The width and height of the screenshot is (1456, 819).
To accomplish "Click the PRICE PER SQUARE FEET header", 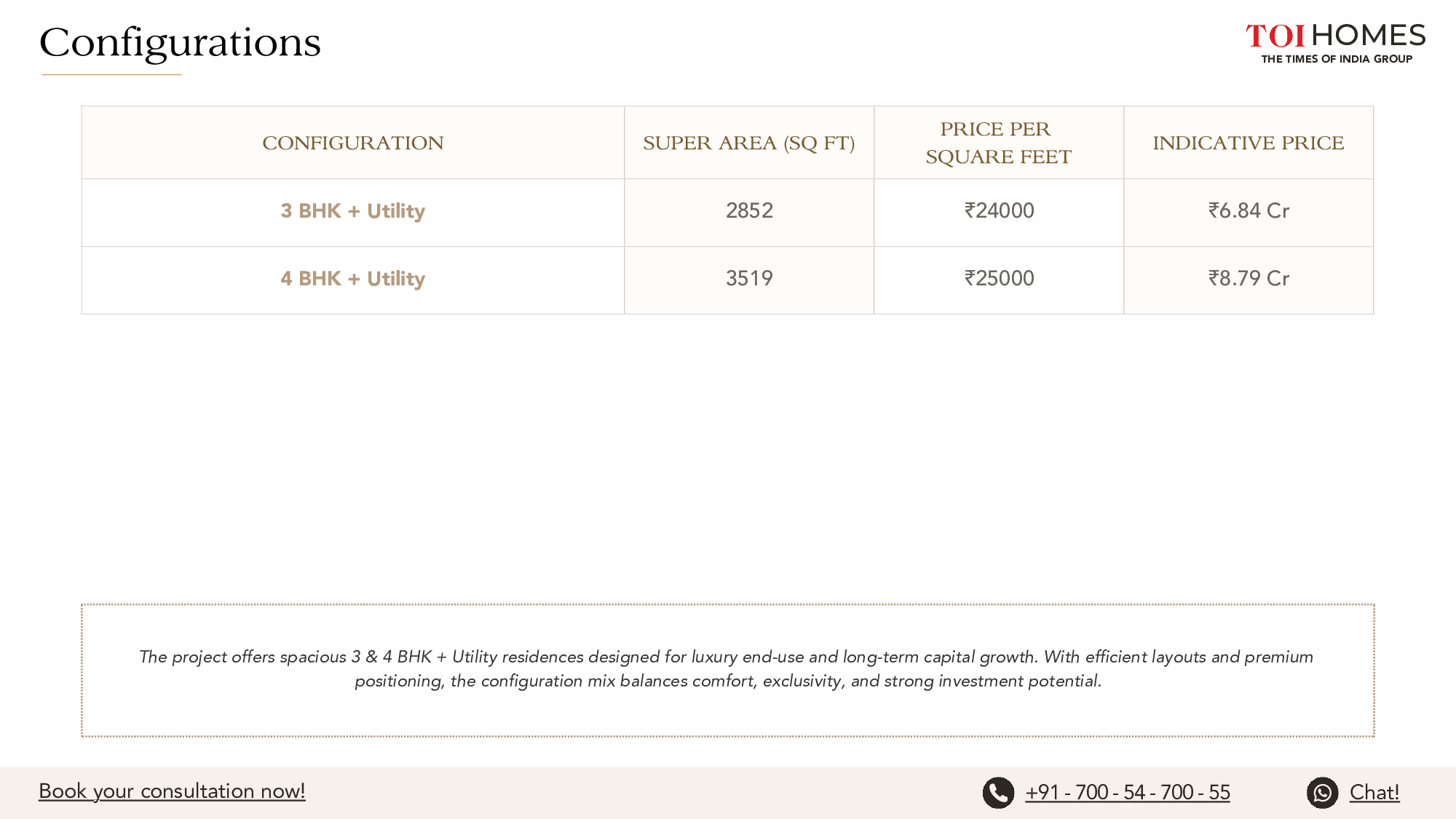I will [998, 143].
